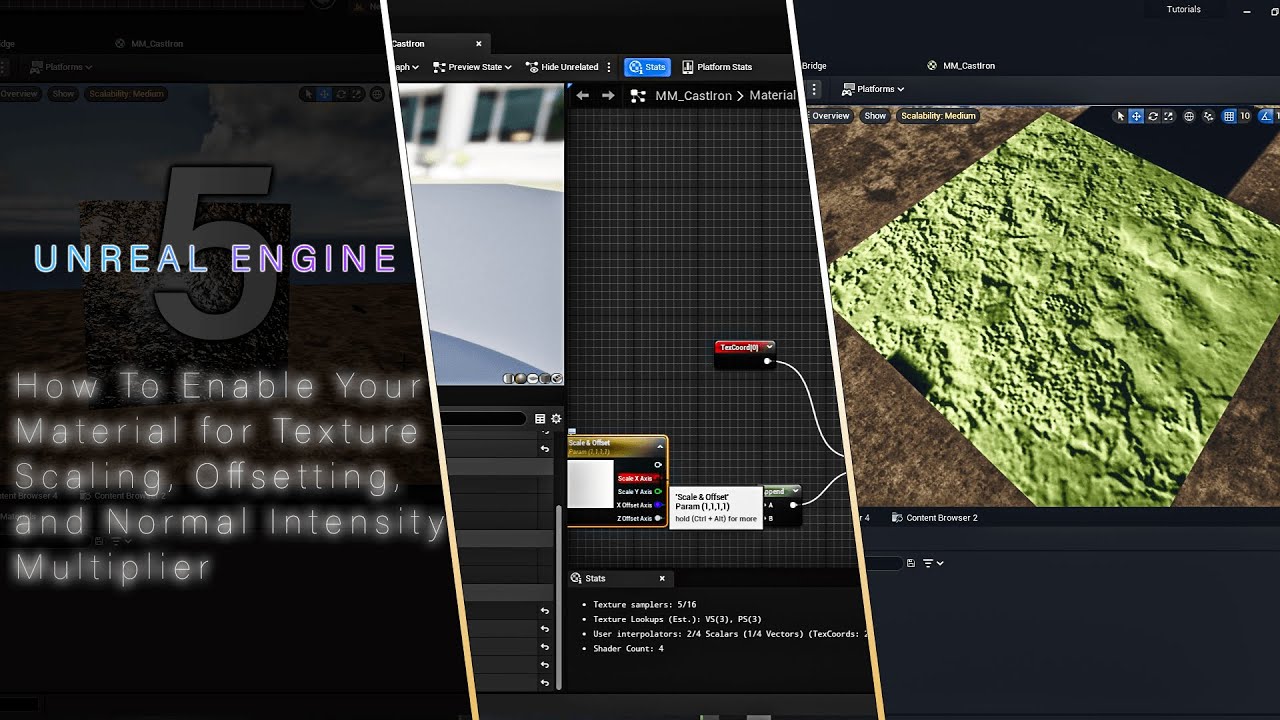The height and width of the screenshot is (720, 1280).
Task: Click the Z Offset Axis pin
Action: [x=658, y=518]
